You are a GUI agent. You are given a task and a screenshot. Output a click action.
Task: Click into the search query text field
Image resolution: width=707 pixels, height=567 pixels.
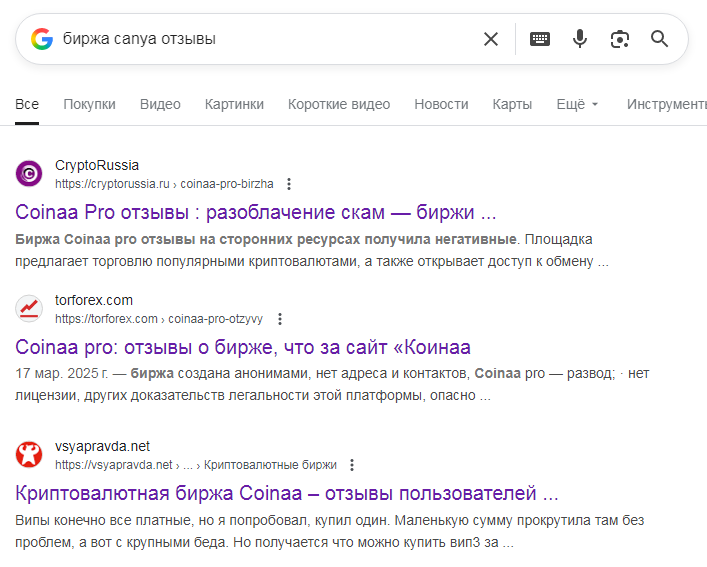tap(260, 39)
